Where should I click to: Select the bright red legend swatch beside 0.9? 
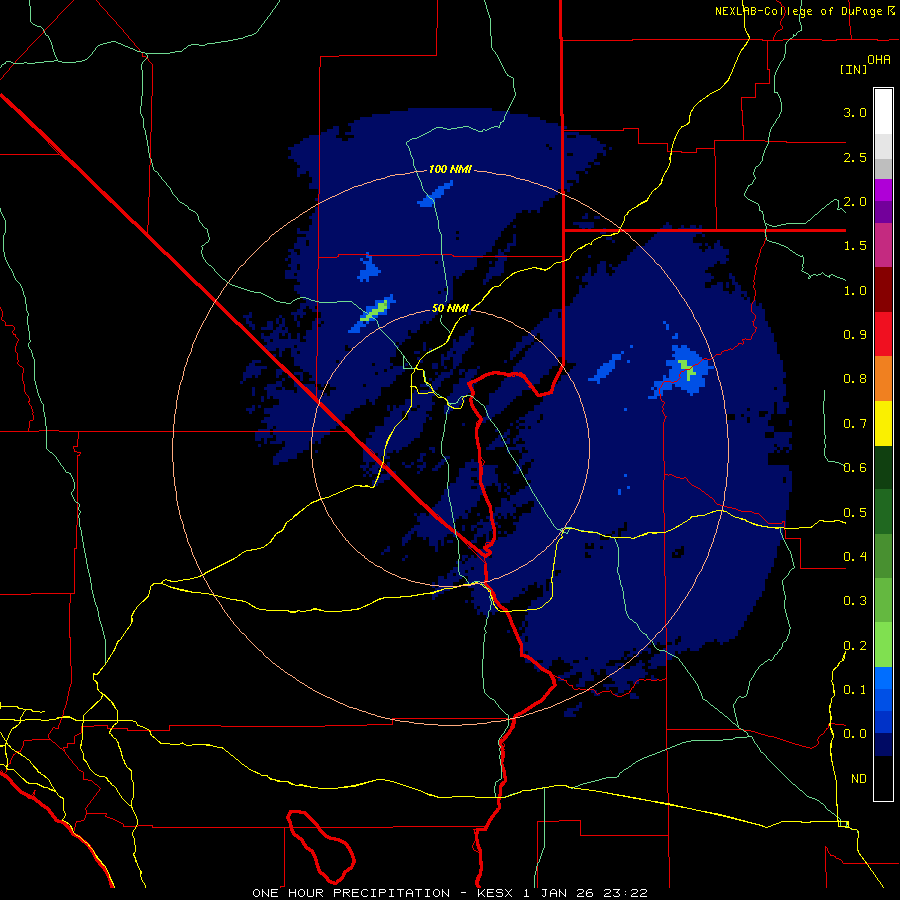883,334
